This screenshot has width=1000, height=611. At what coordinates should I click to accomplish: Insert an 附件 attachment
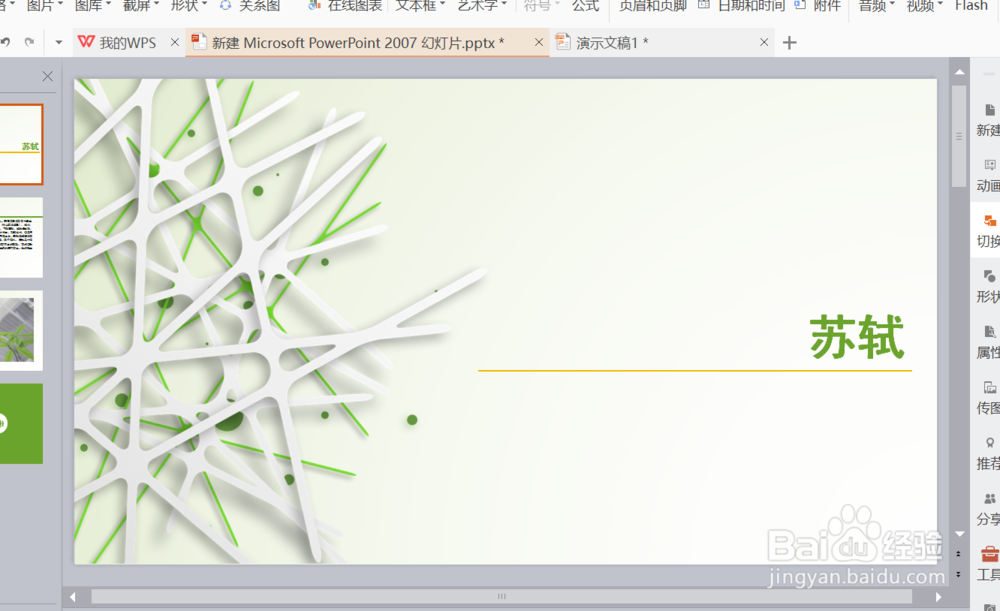(818, 6)
